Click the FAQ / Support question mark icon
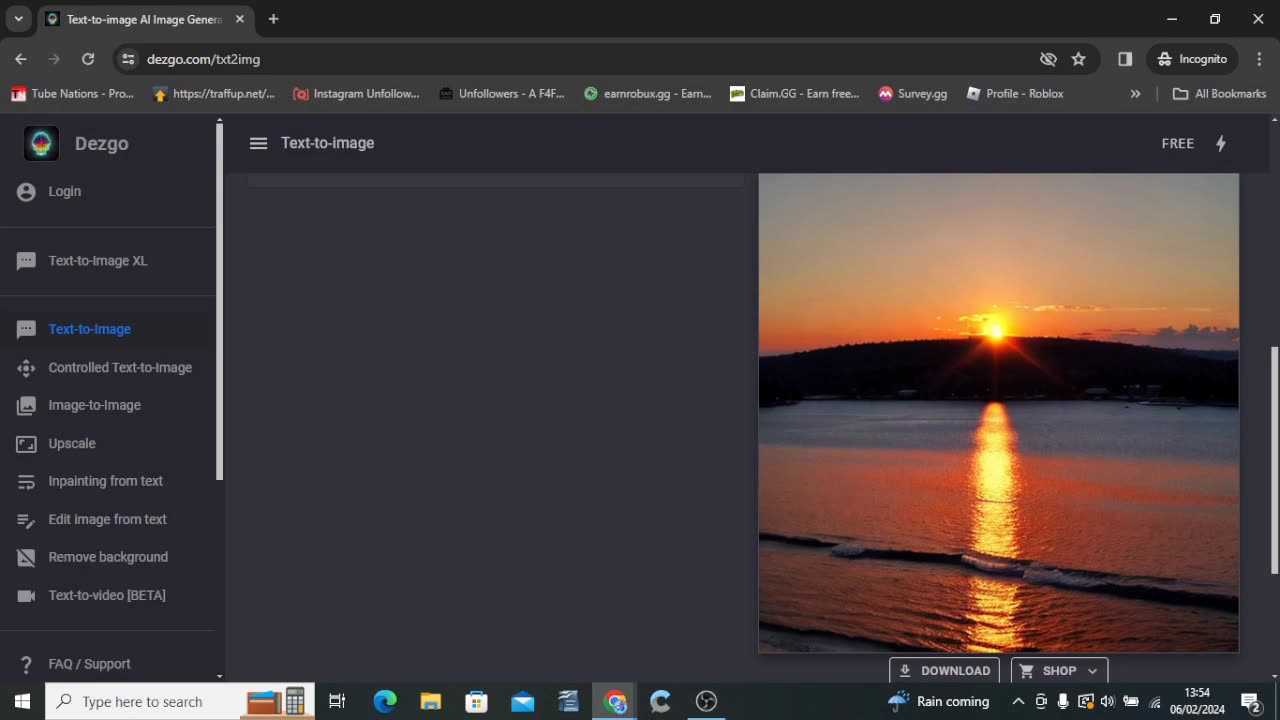 [x=27, y=664]
